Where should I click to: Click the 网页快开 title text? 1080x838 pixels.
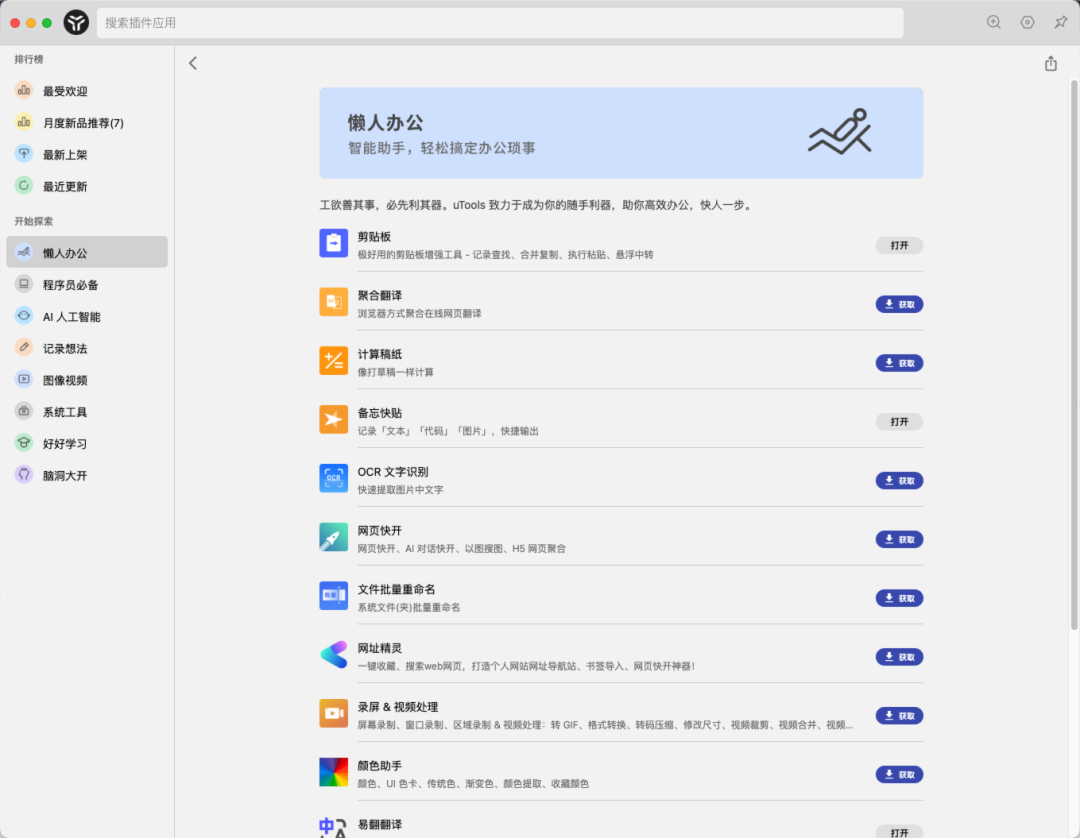coord(380,531)
